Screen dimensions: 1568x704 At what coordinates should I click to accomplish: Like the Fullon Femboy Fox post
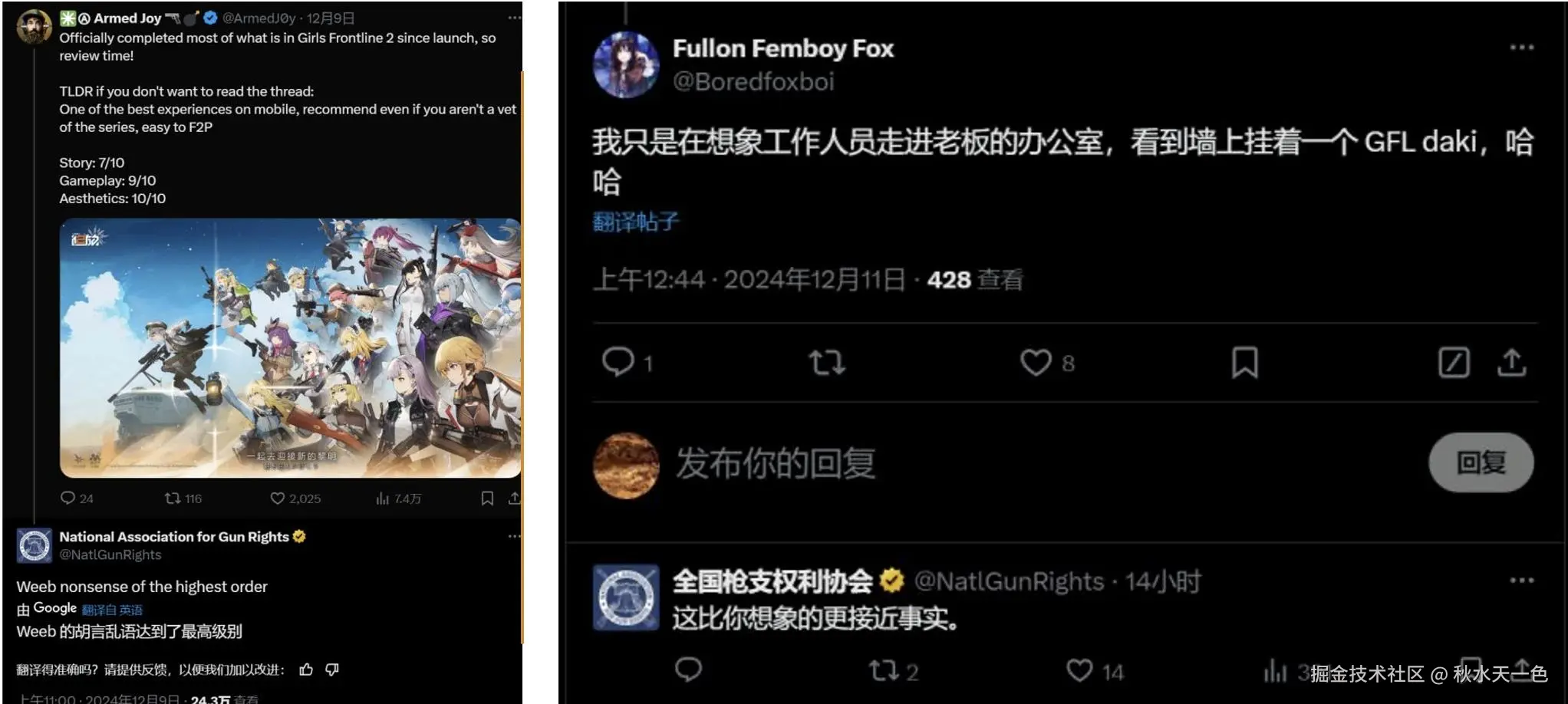(1036, 362)
